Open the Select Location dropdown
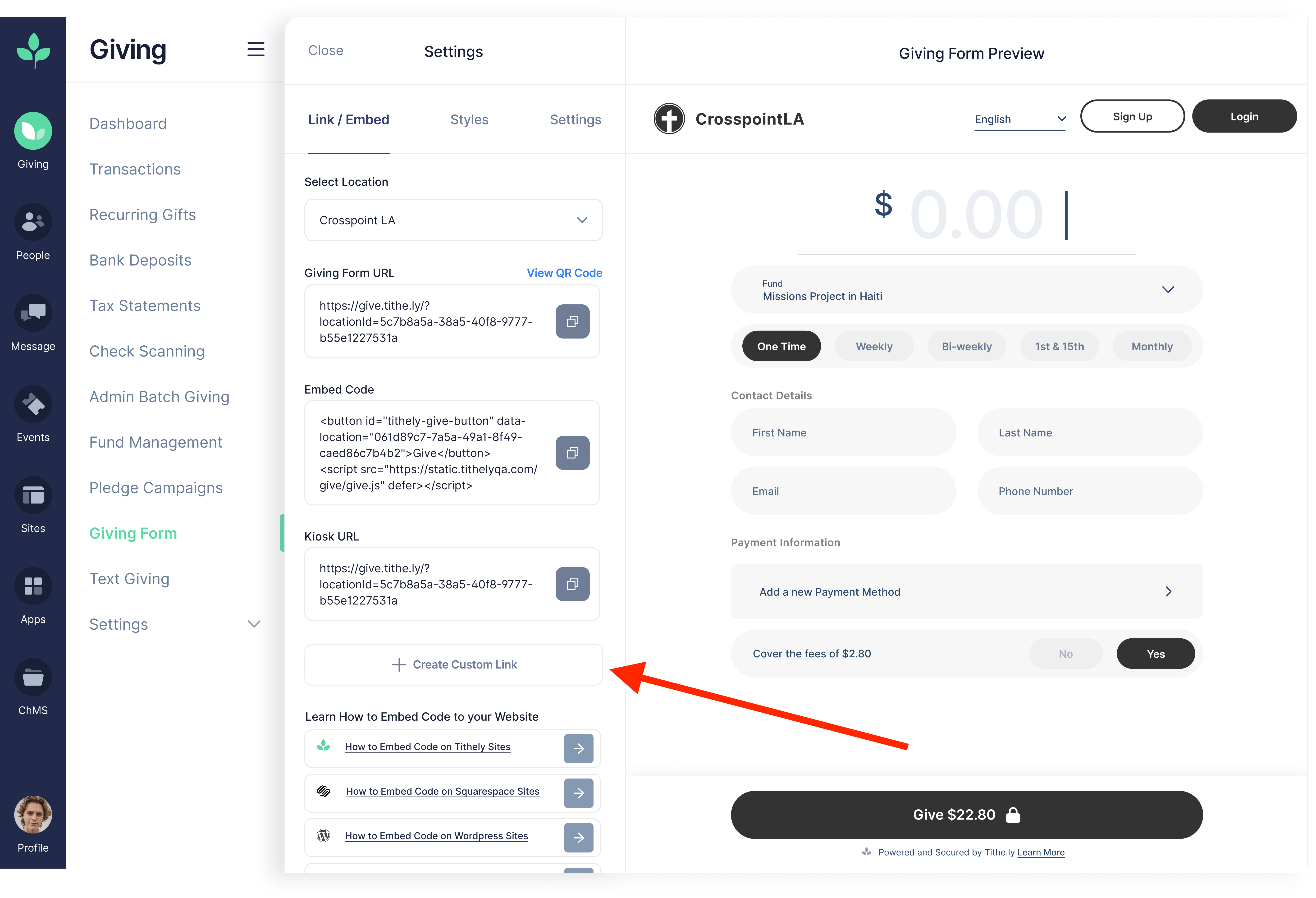 454,220
